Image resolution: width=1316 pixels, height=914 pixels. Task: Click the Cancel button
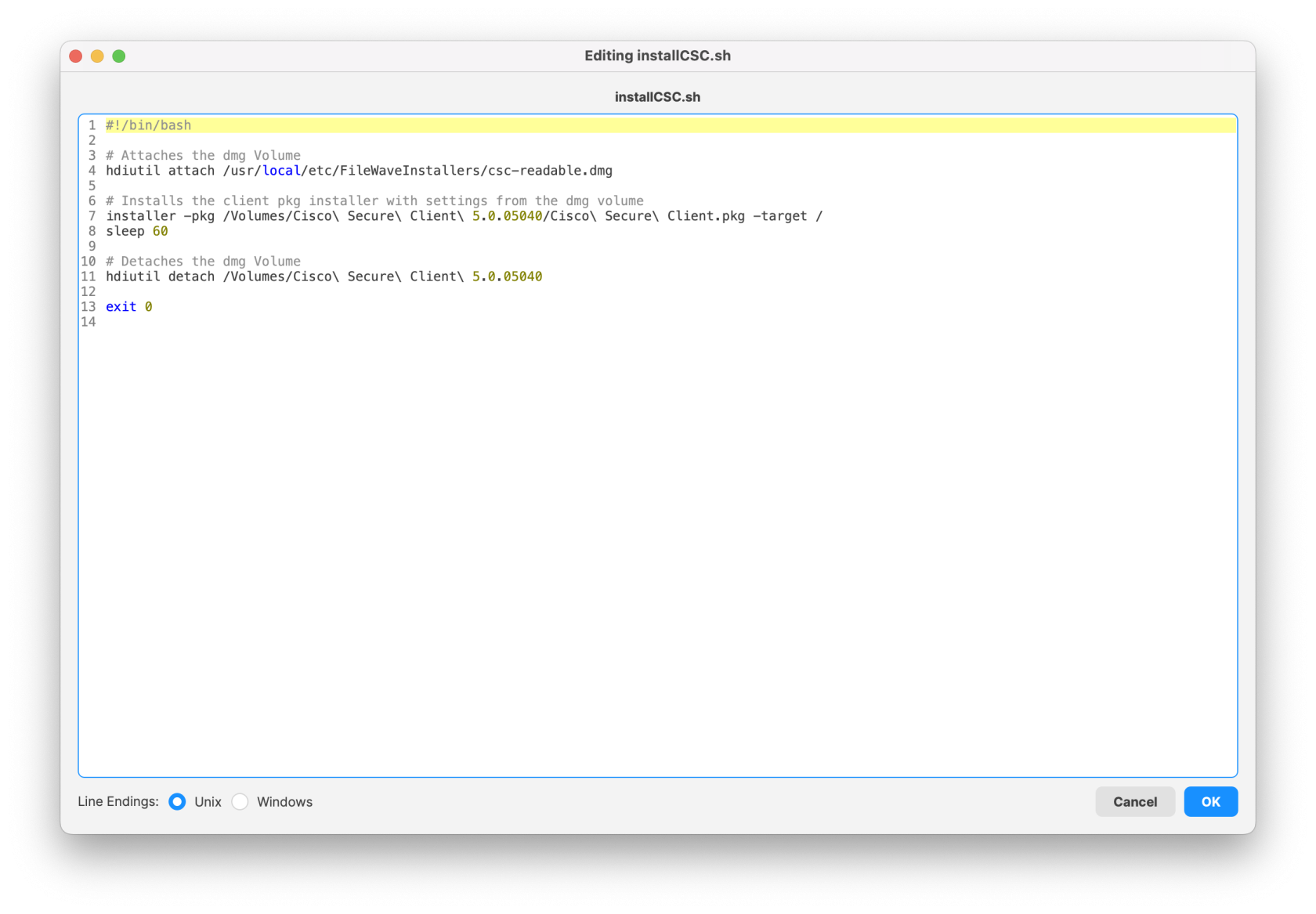point(1135,801)
